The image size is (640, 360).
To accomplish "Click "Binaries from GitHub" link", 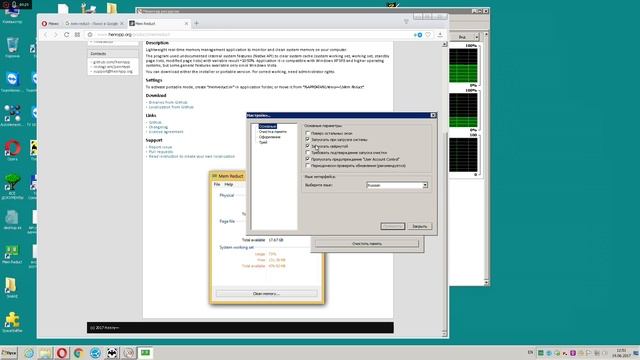I will click(168, 102).
